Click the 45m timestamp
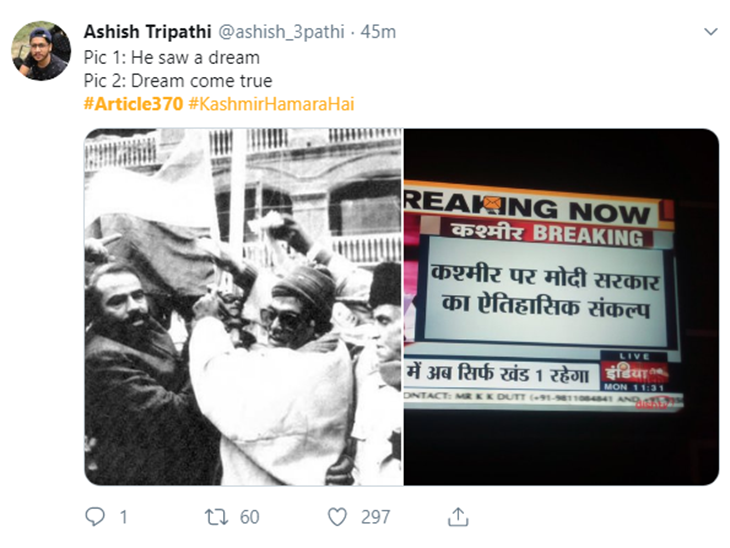This screenshot has height=548, width=730. click(x=378, y=32)
